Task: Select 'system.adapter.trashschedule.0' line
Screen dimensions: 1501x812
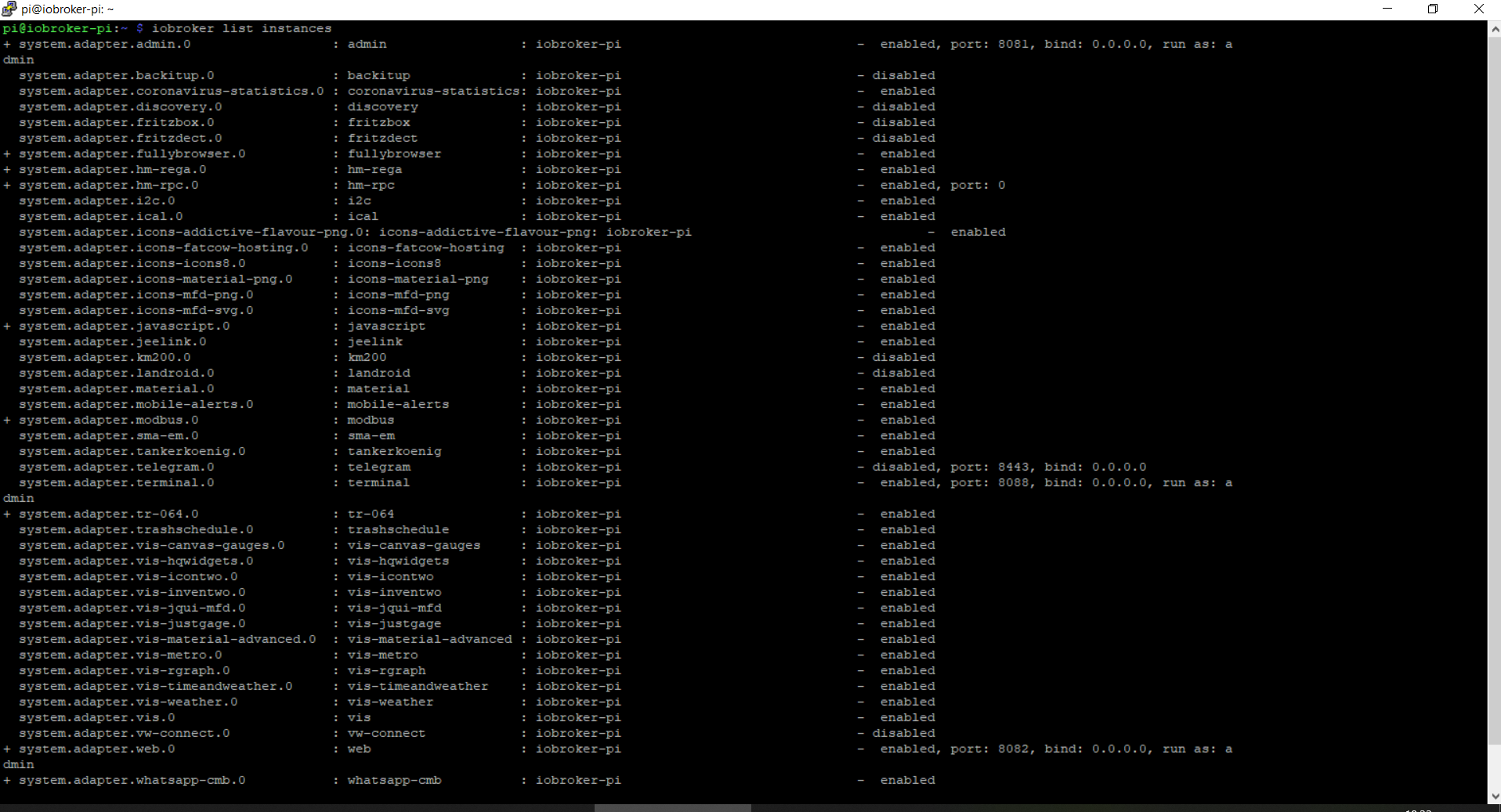Action: click(x=136, y=530)
